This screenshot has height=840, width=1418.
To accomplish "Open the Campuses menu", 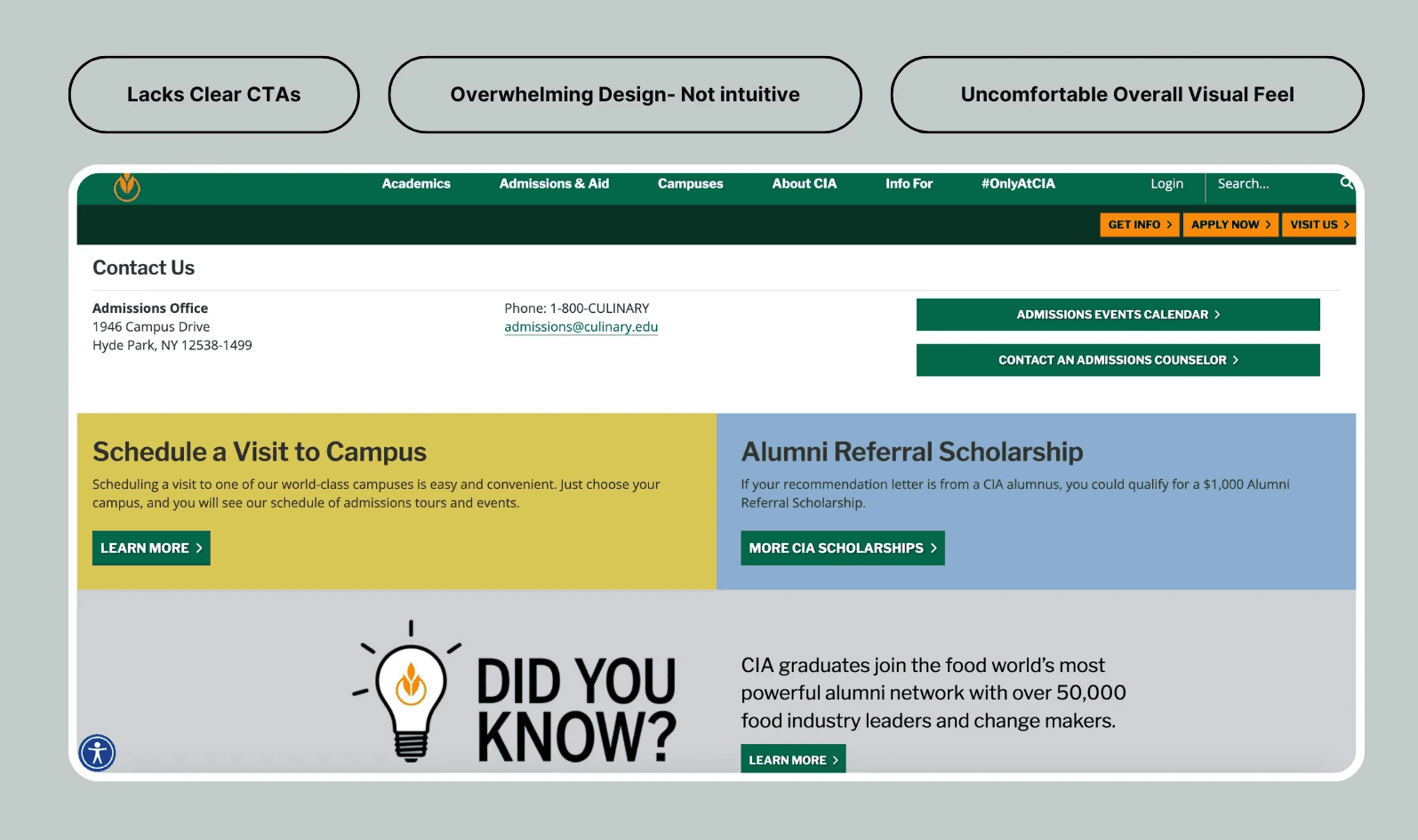I will (690, 184).
